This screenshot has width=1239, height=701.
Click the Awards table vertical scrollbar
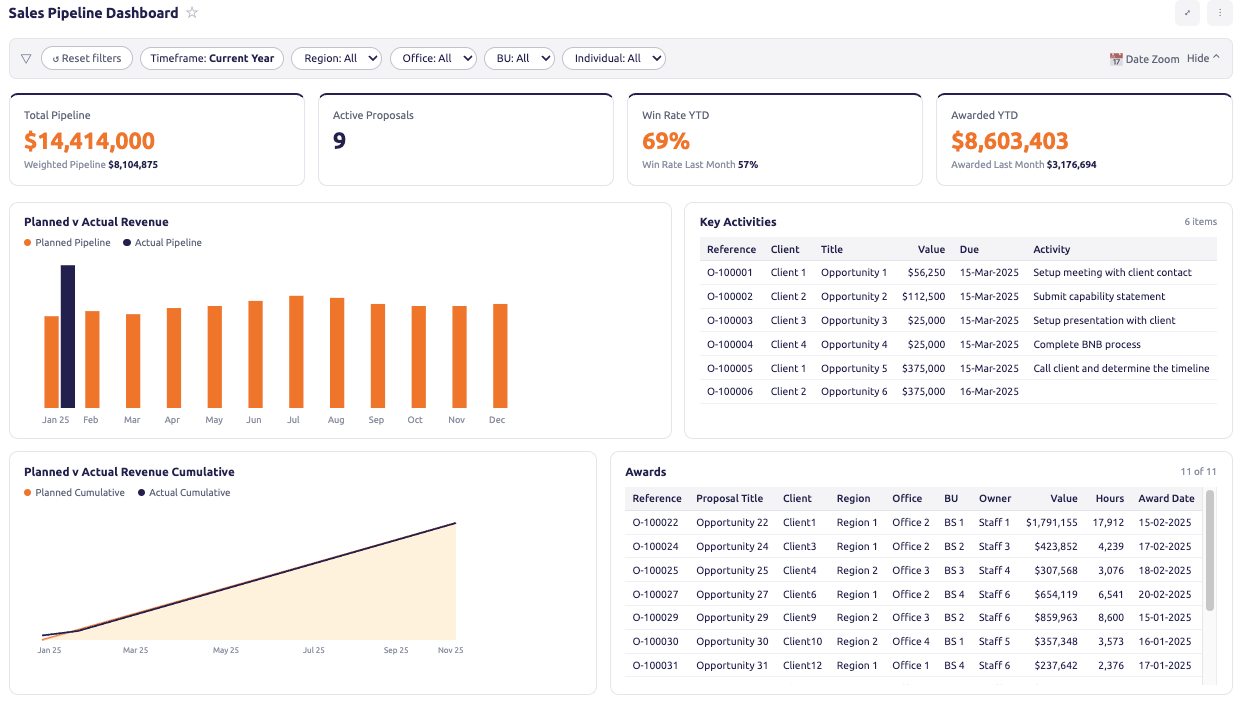click(x=1210, y=550)
